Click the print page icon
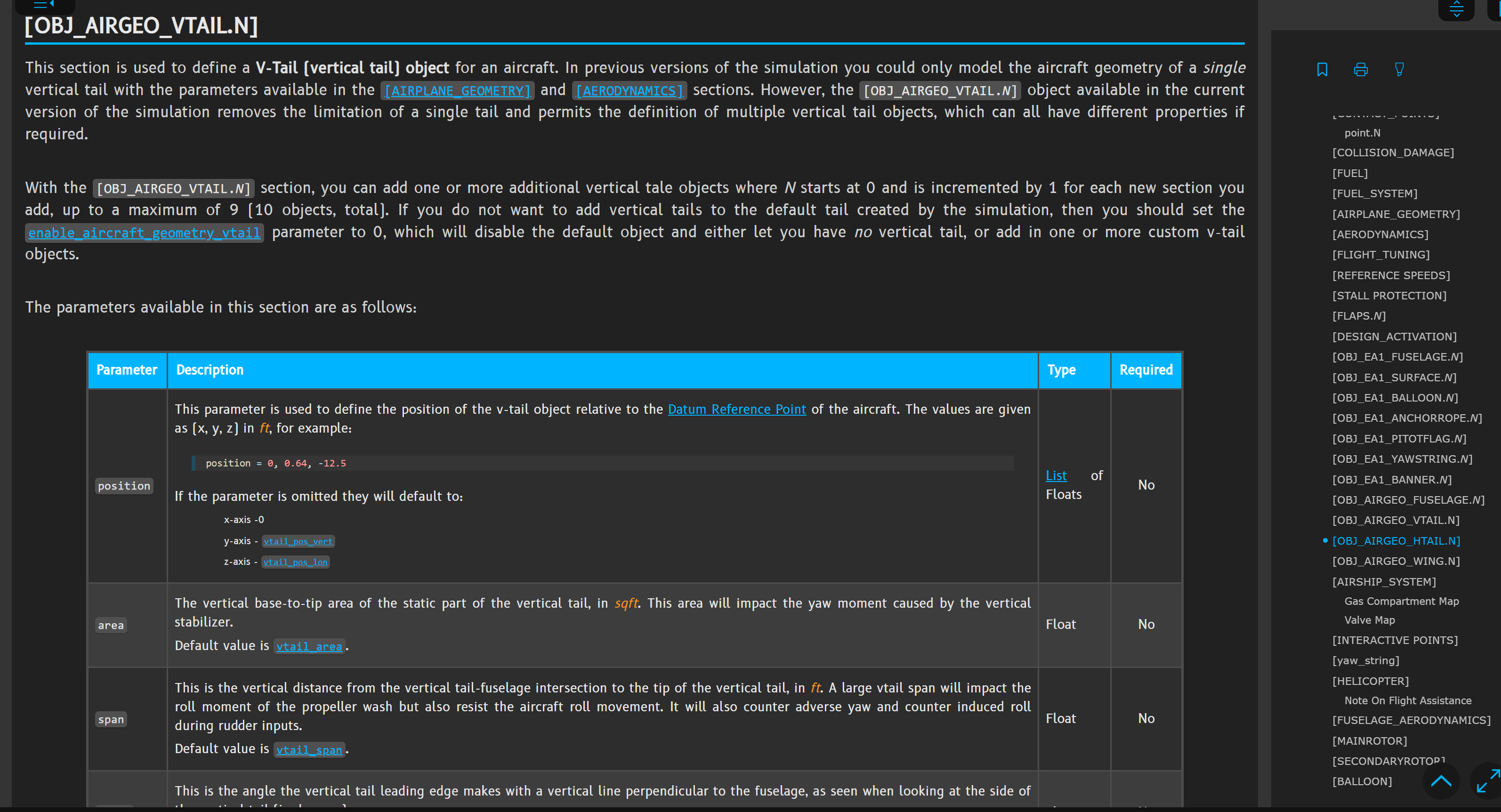Image resolution: width=1501 pixels, height=812 pixels. coord(1361,69)
